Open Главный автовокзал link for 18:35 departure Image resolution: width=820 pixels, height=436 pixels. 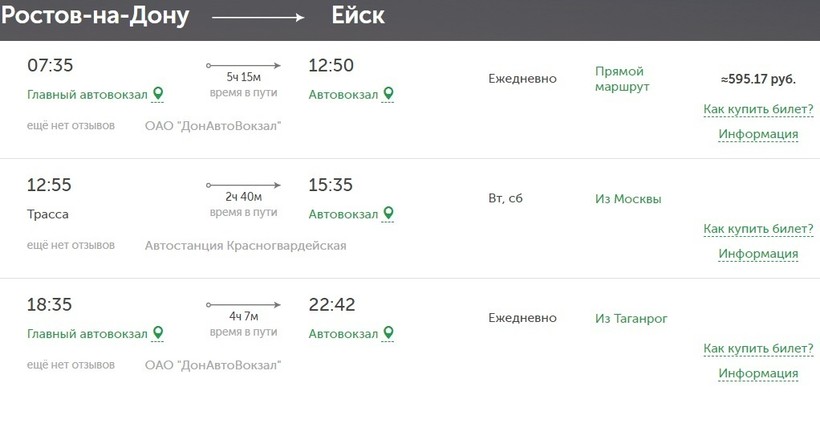point(87,333)
